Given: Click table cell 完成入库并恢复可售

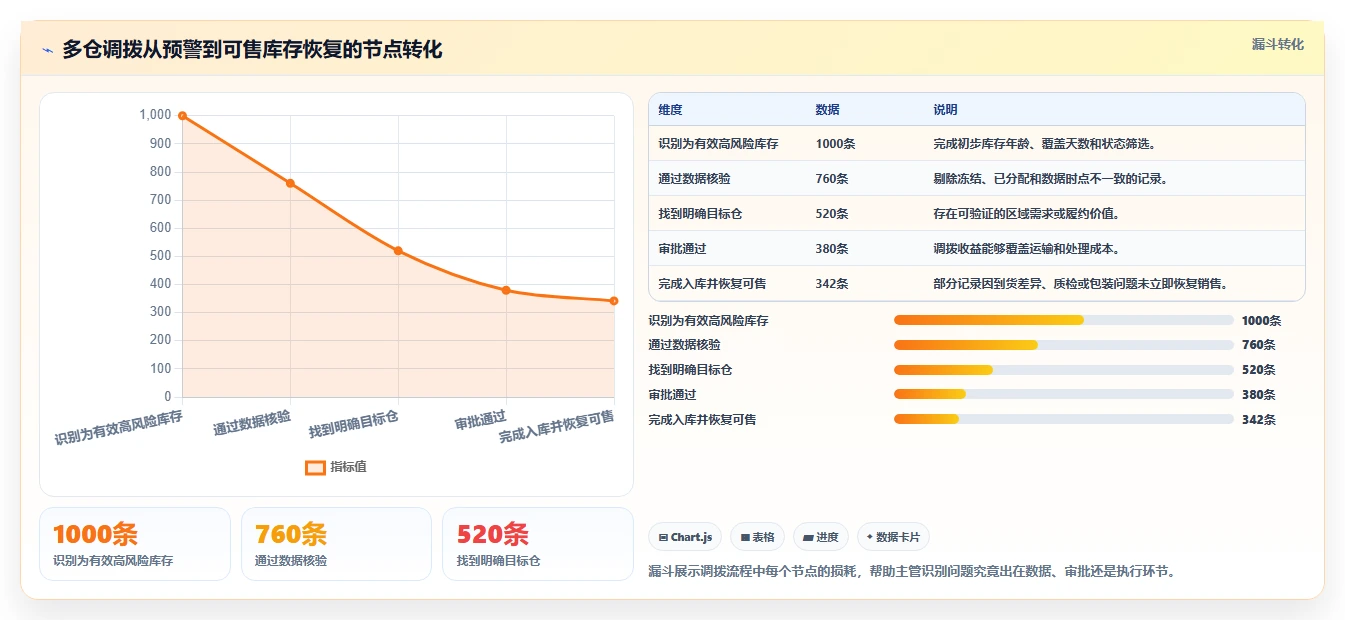Looking at the screenshot, I should (712, 284).
